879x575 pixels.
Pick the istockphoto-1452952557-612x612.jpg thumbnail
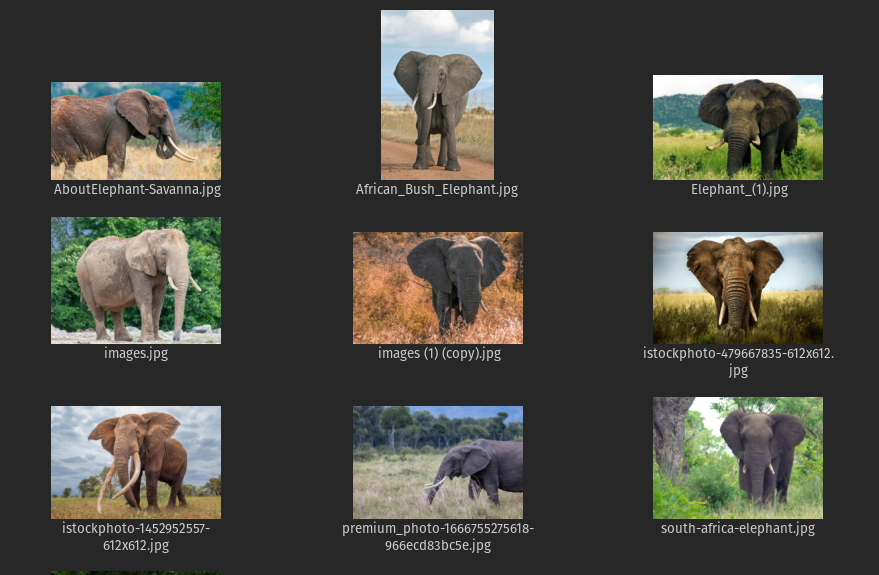click(136, 462)
